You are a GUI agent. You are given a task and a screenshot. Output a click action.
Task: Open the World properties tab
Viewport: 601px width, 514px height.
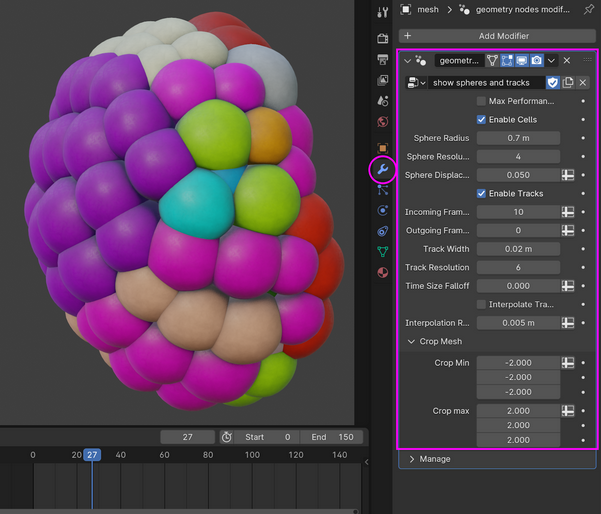(x=383, y=122)
